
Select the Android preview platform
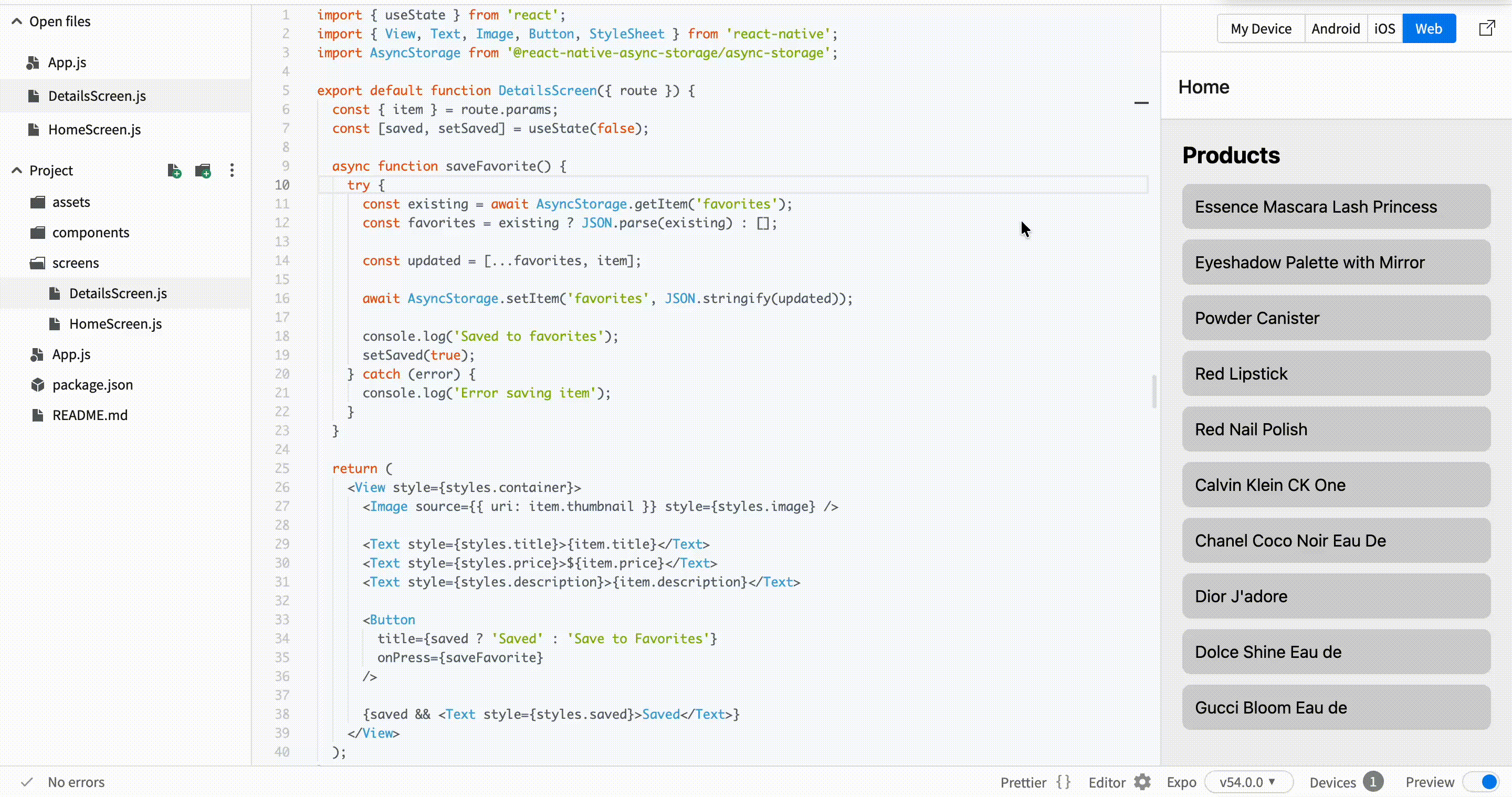(x=1335, y=29)
